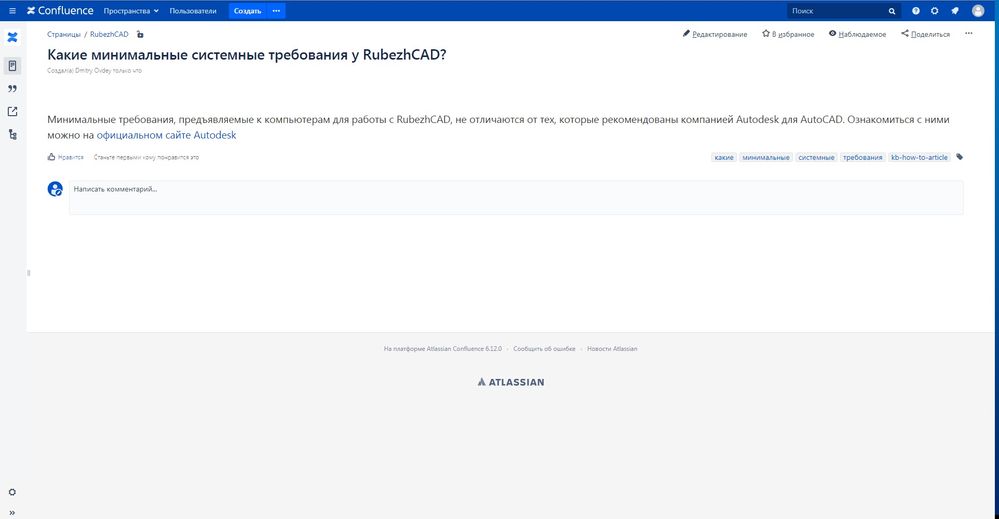
Task: Open the hamburger app switcher menu
Action: point(12,11)
